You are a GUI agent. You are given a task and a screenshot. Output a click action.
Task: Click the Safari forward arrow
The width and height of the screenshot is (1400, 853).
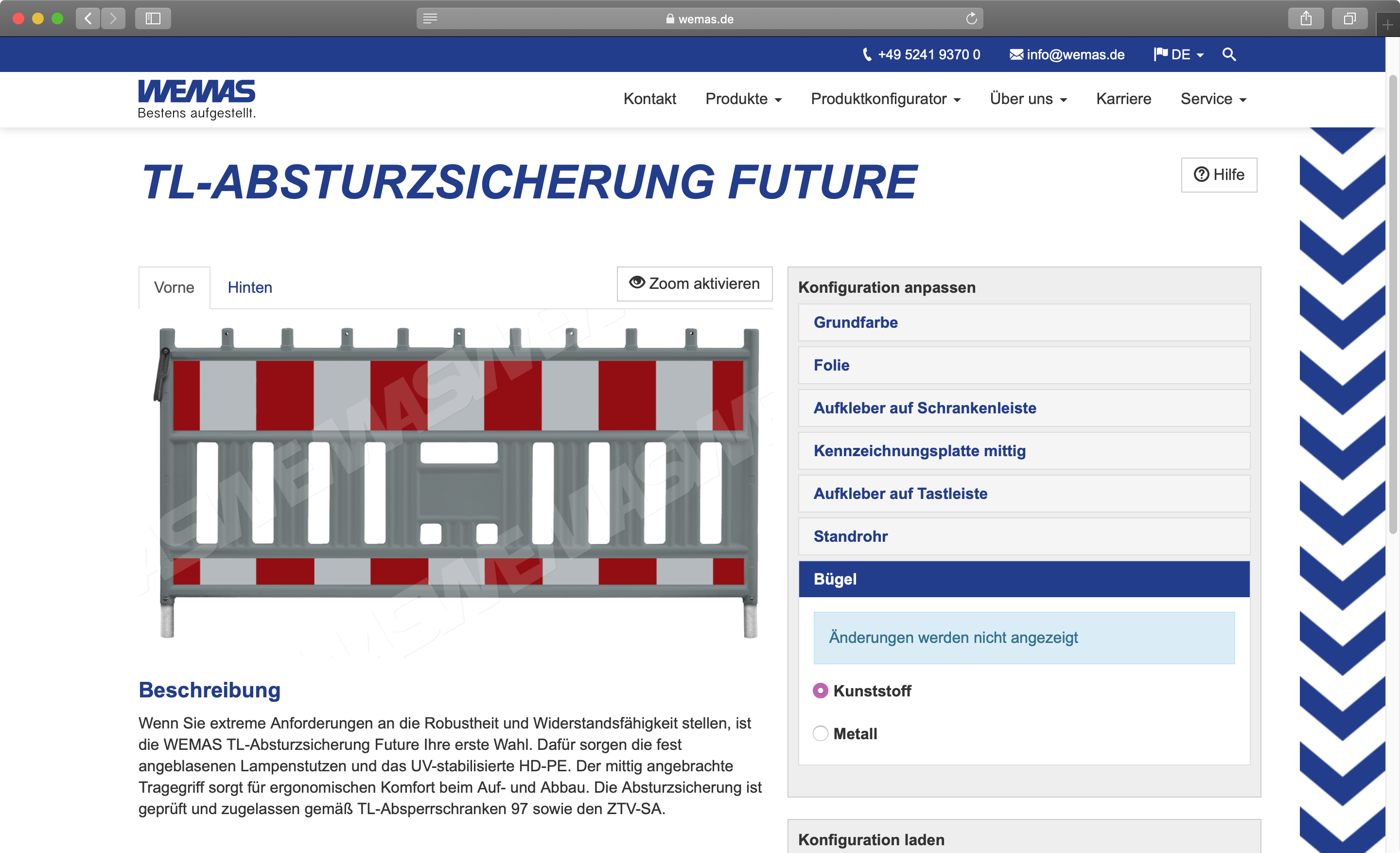tap(113, 18)
